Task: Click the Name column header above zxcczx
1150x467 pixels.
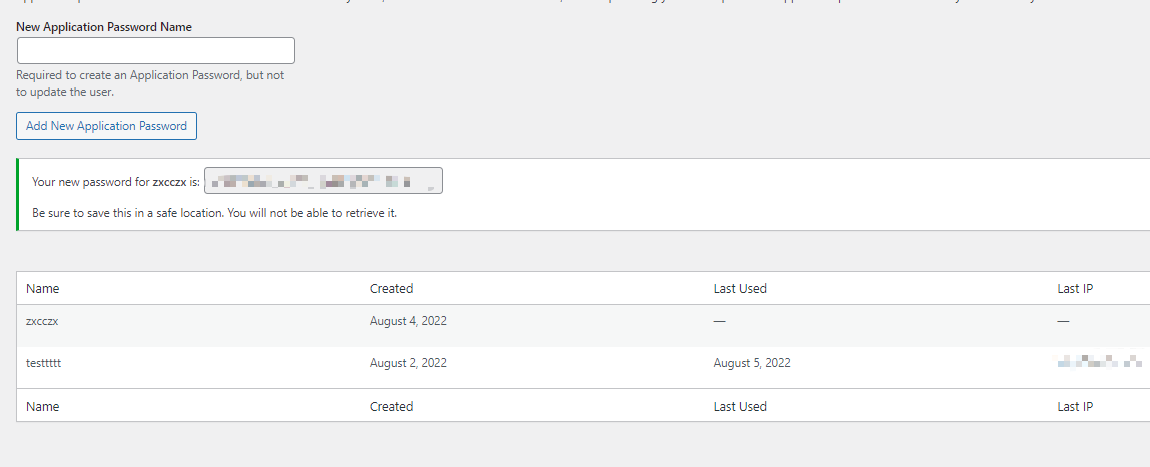Action: pyautogui.click(x=43, y=289)
